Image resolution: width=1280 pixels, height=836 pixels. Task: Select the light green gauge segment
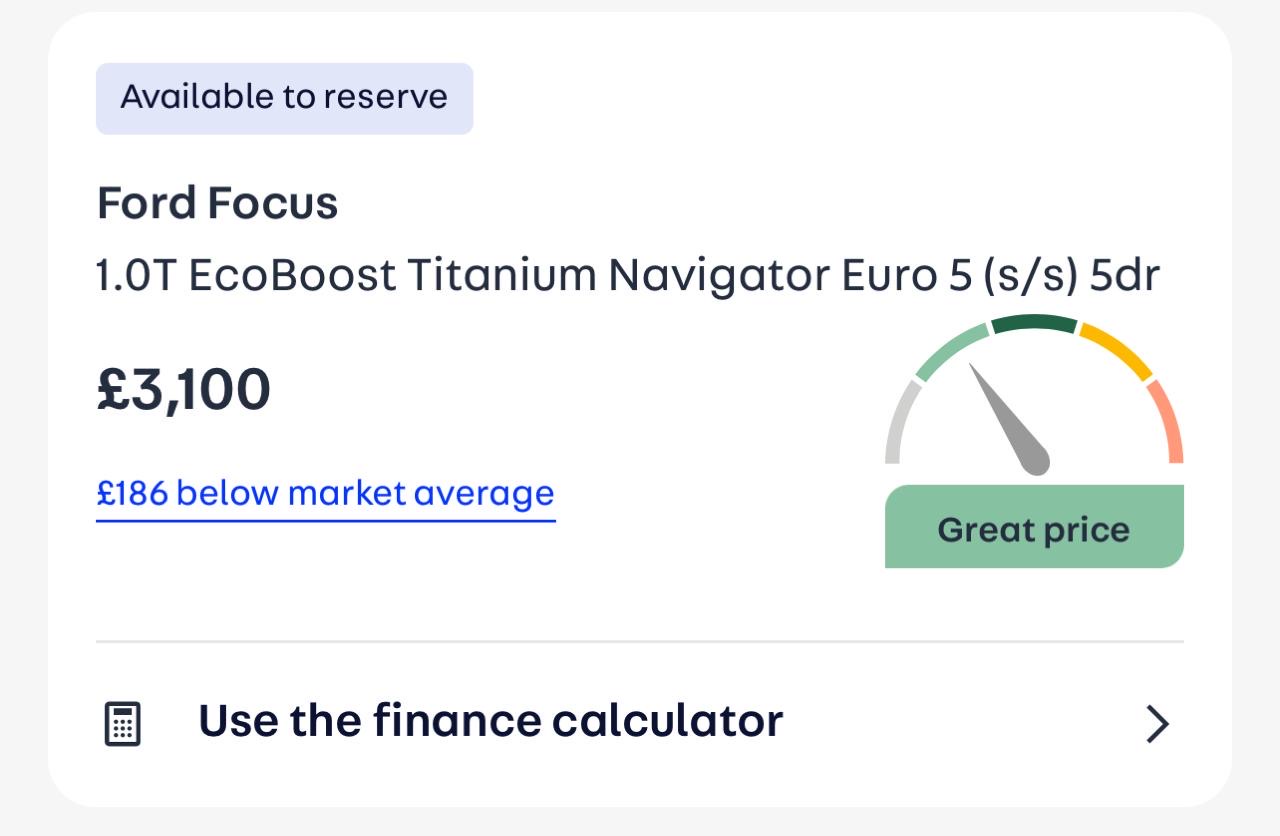(x=948, y=351)
